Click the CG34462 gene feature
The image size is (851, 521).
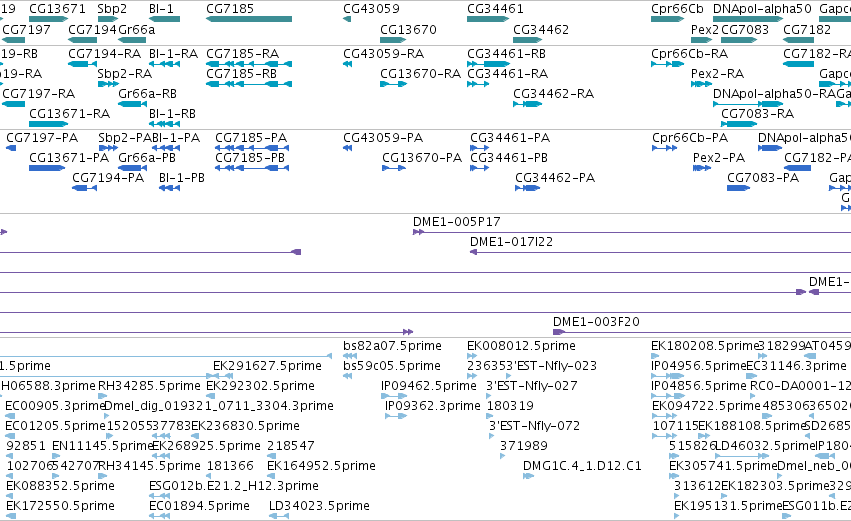(528, 40)
